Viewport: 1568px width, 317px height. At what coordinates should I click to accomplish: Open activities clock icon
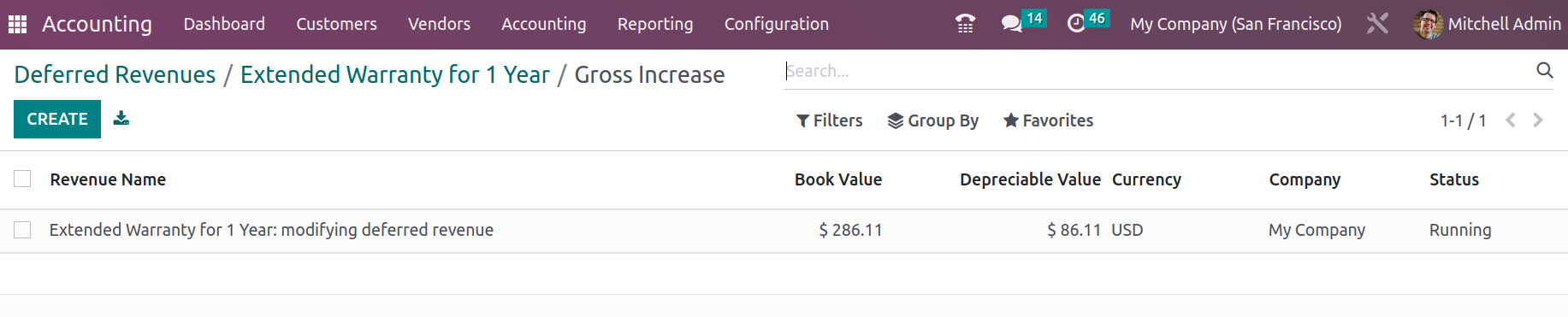click(1076, 24)
